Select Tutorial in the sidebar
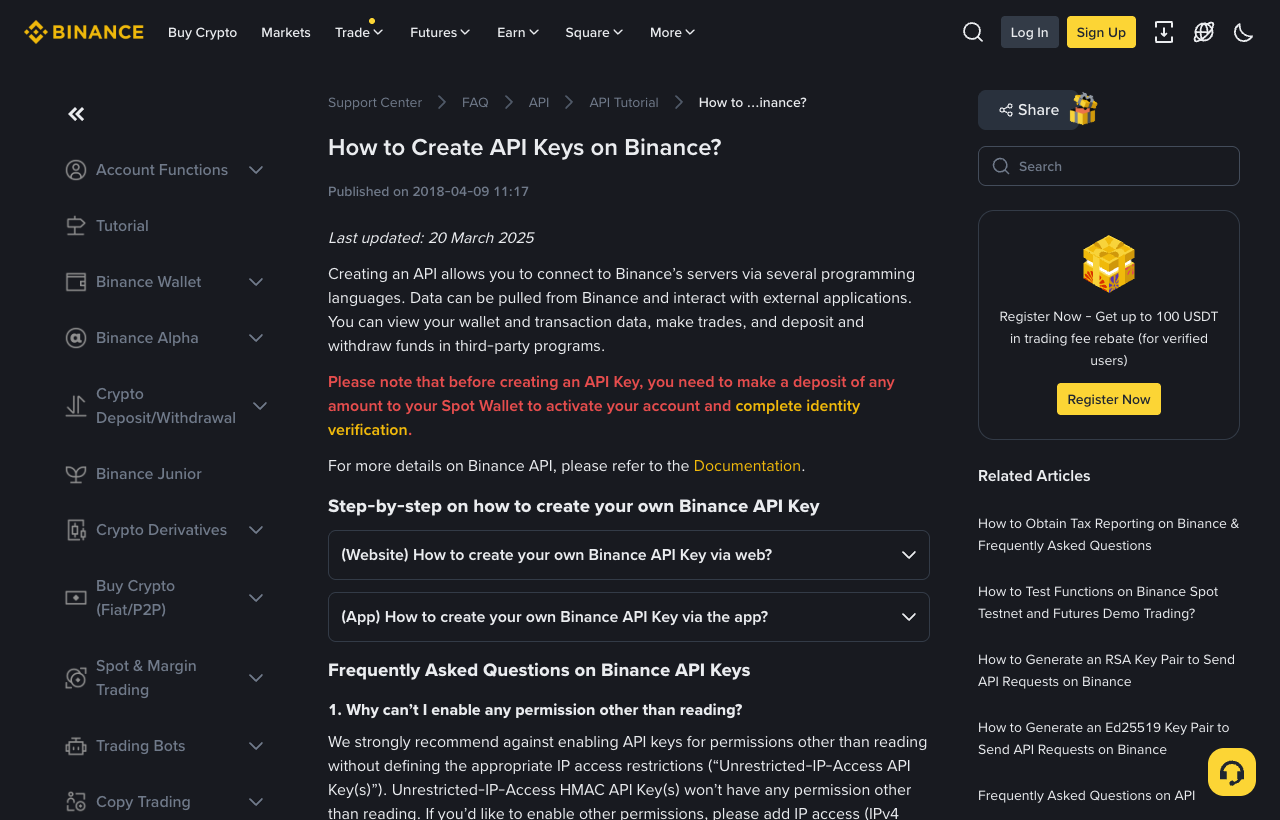Viewport: 1280px width, 820px height. pos(122,226)
